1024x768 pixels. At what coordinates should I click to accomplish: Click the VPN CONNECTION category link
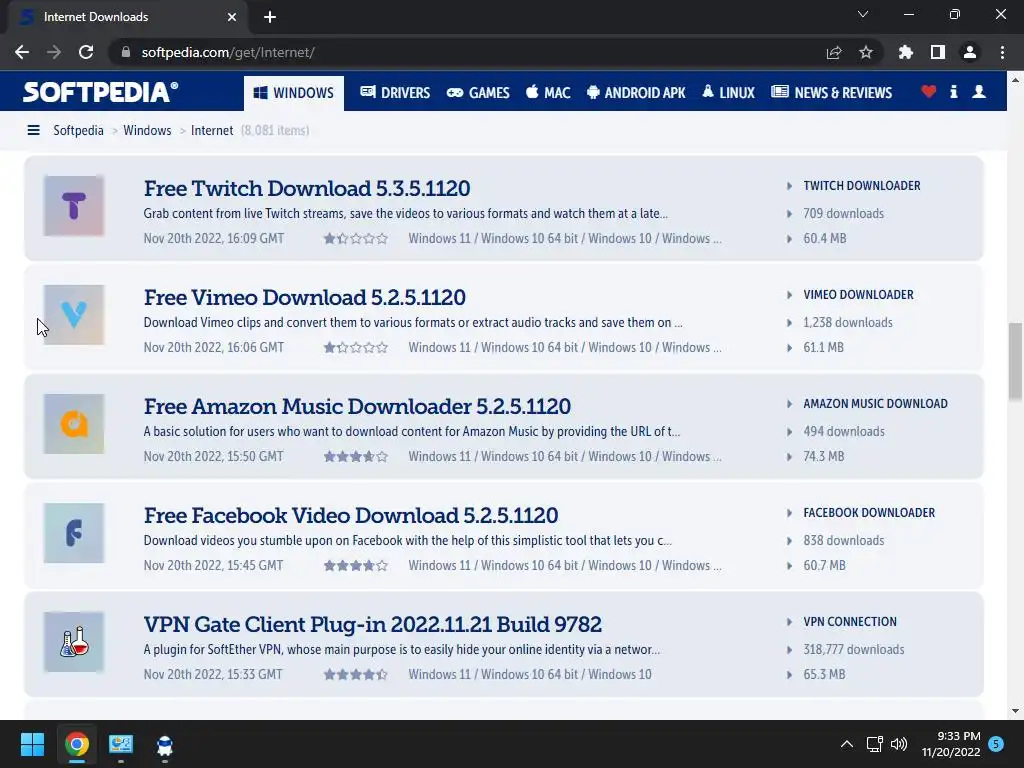click(850, 622)
